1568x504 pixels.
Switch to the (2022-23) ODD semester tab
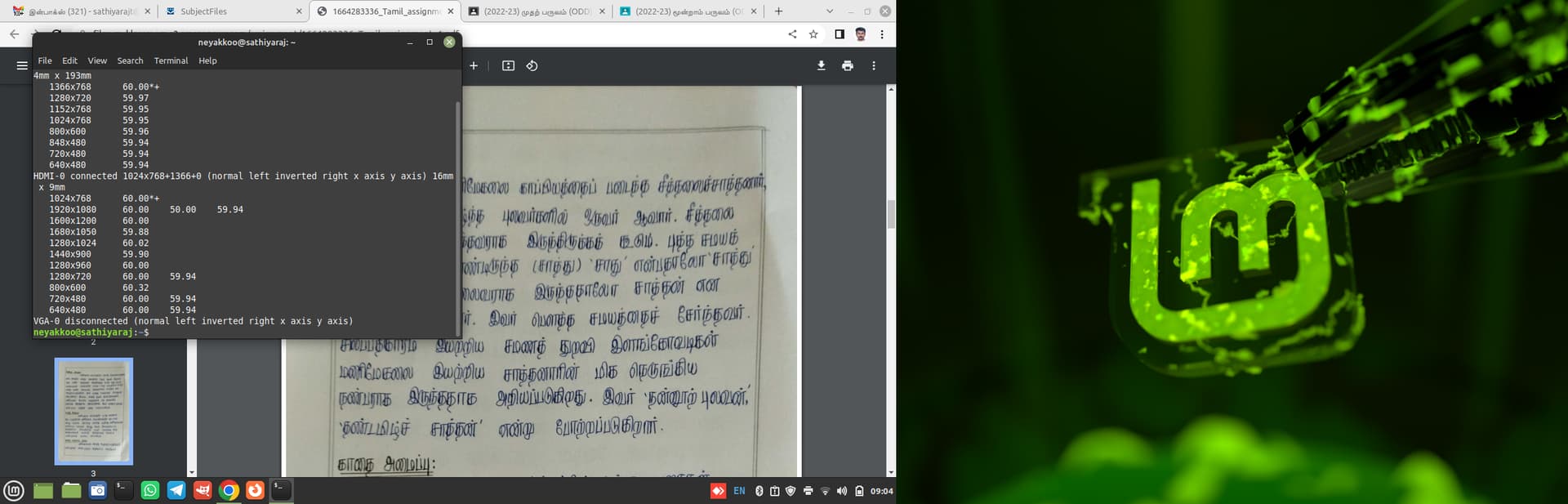(x=537, y=11)
